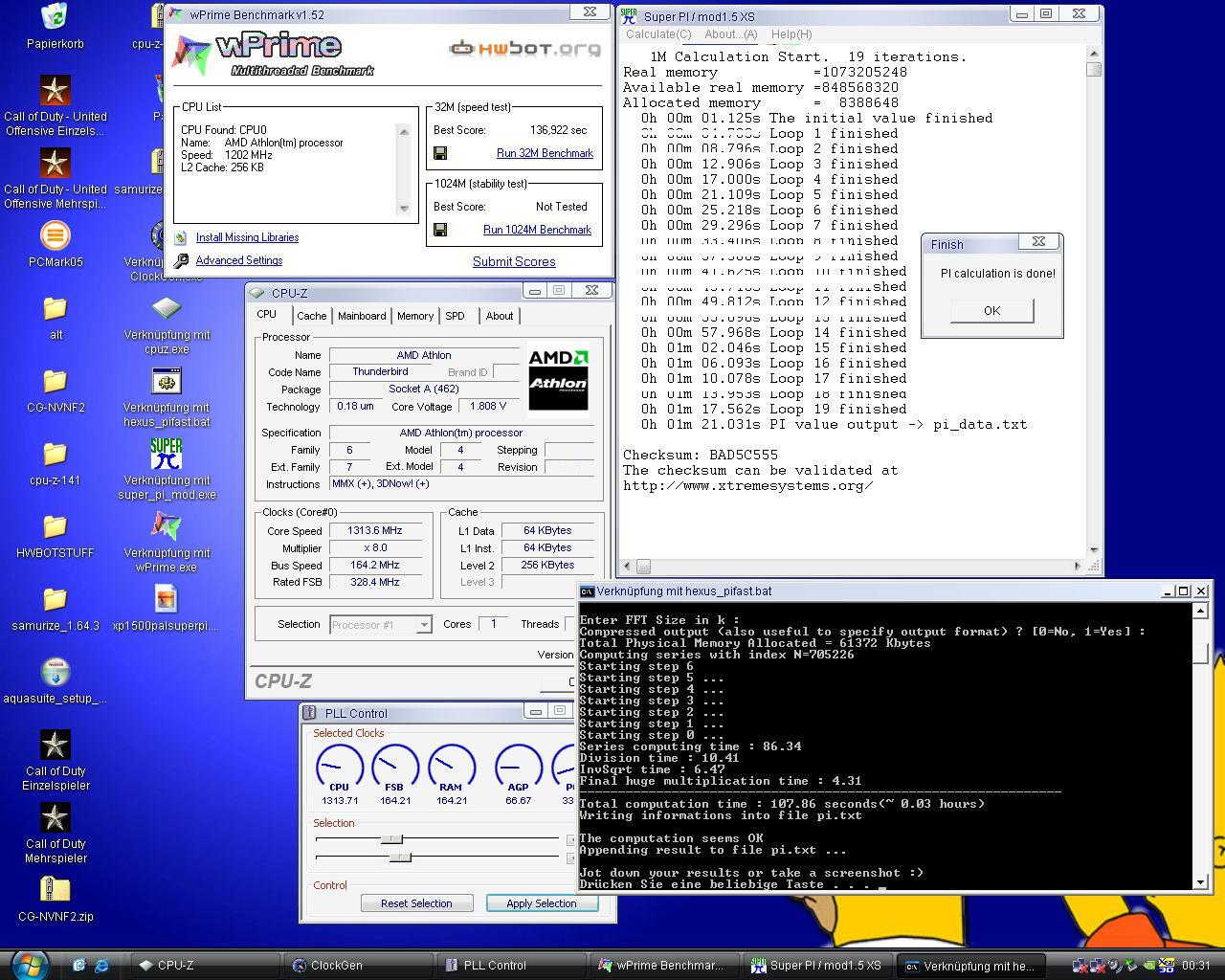Click the pifast console scrollbar down arrow

1201,881
